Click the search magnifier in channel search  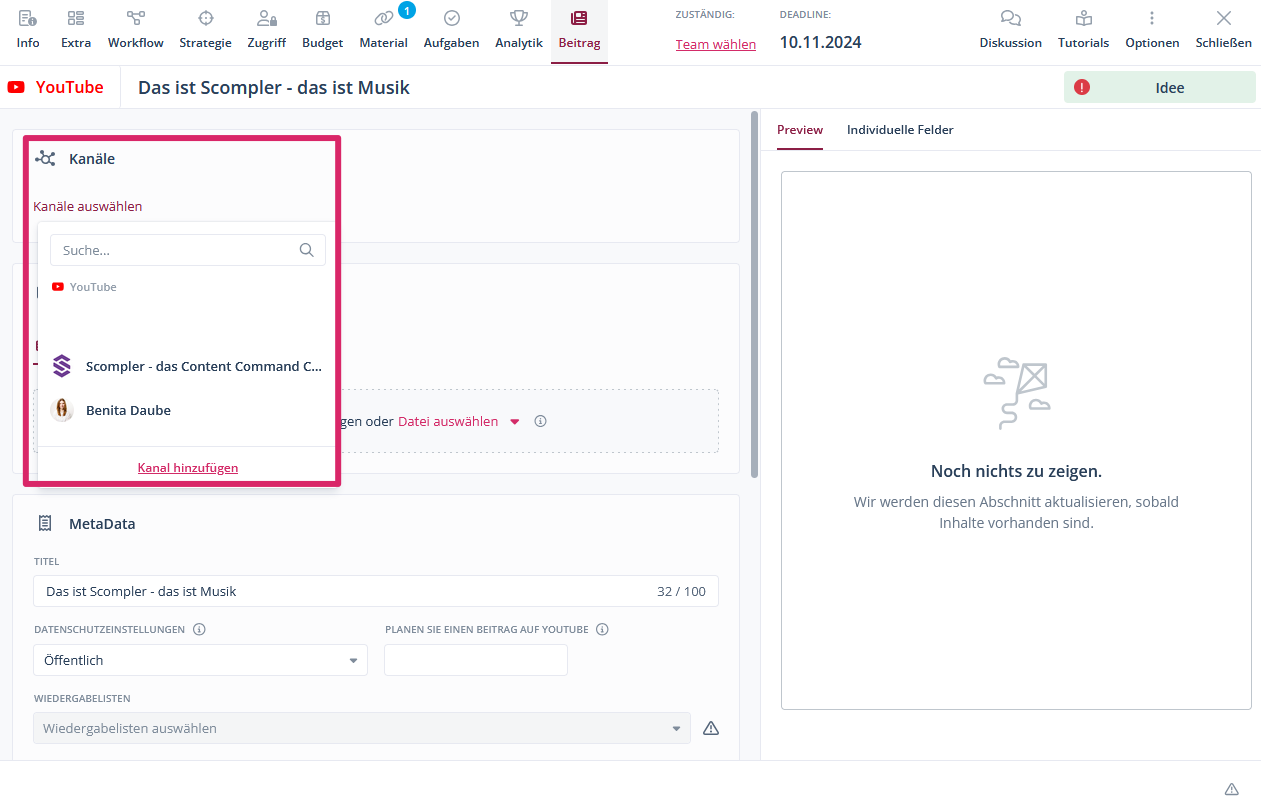coord(307,250)
